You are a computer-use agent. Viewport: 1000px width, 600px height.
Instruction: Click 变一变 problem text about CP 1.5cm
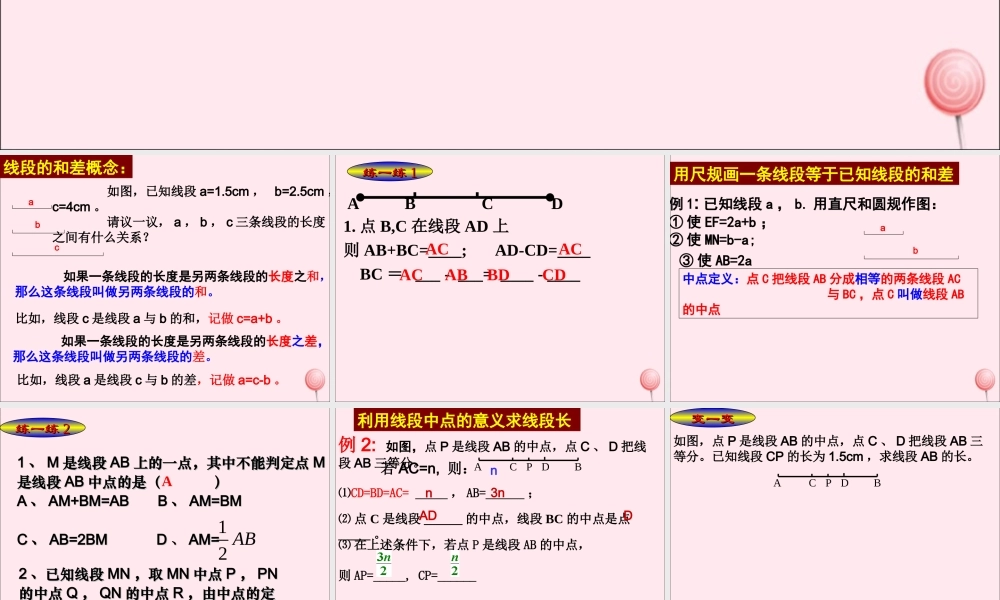(828, 448)
